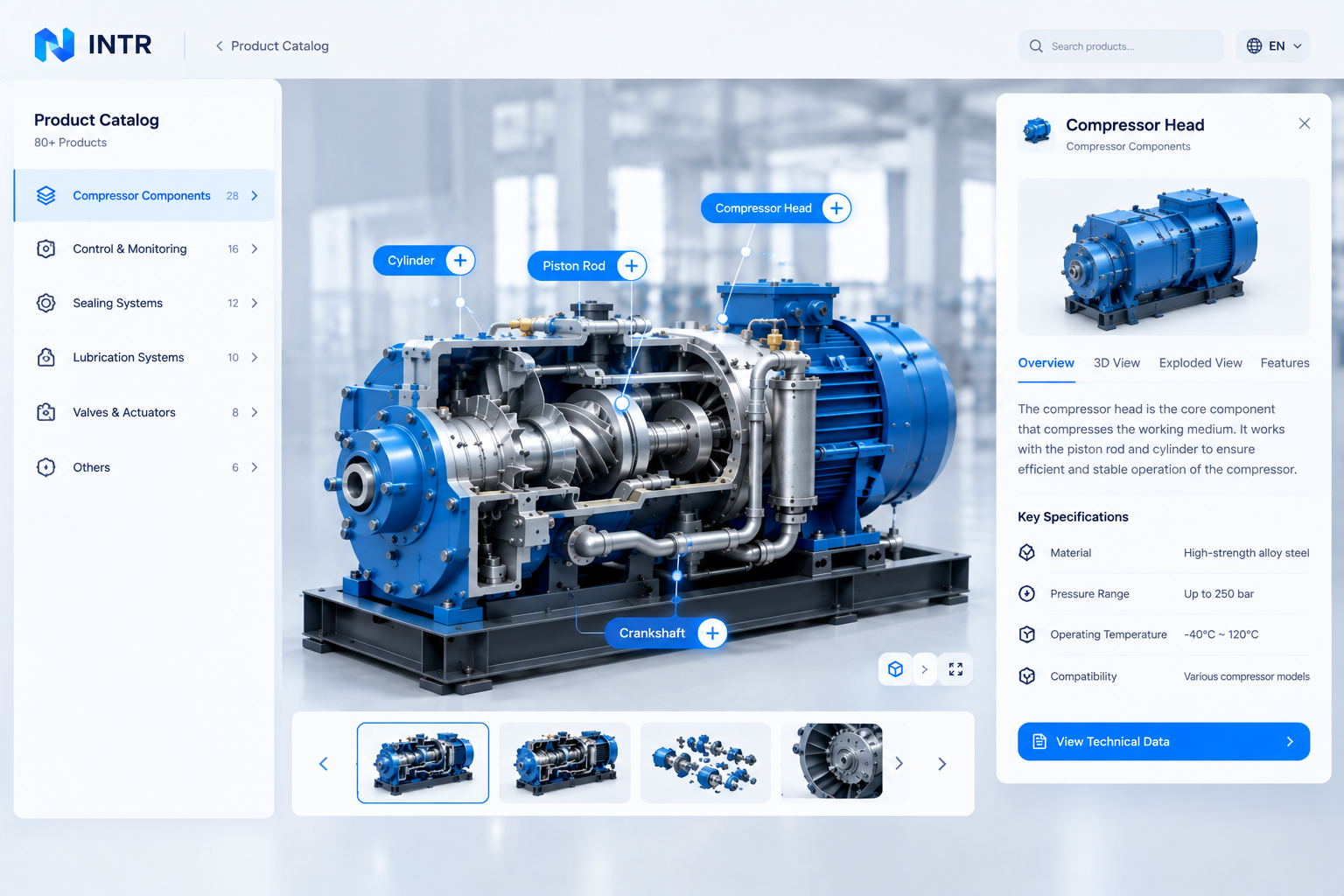Click the Sealing Systems icon

pyautogui.click(x=46, y=303)
